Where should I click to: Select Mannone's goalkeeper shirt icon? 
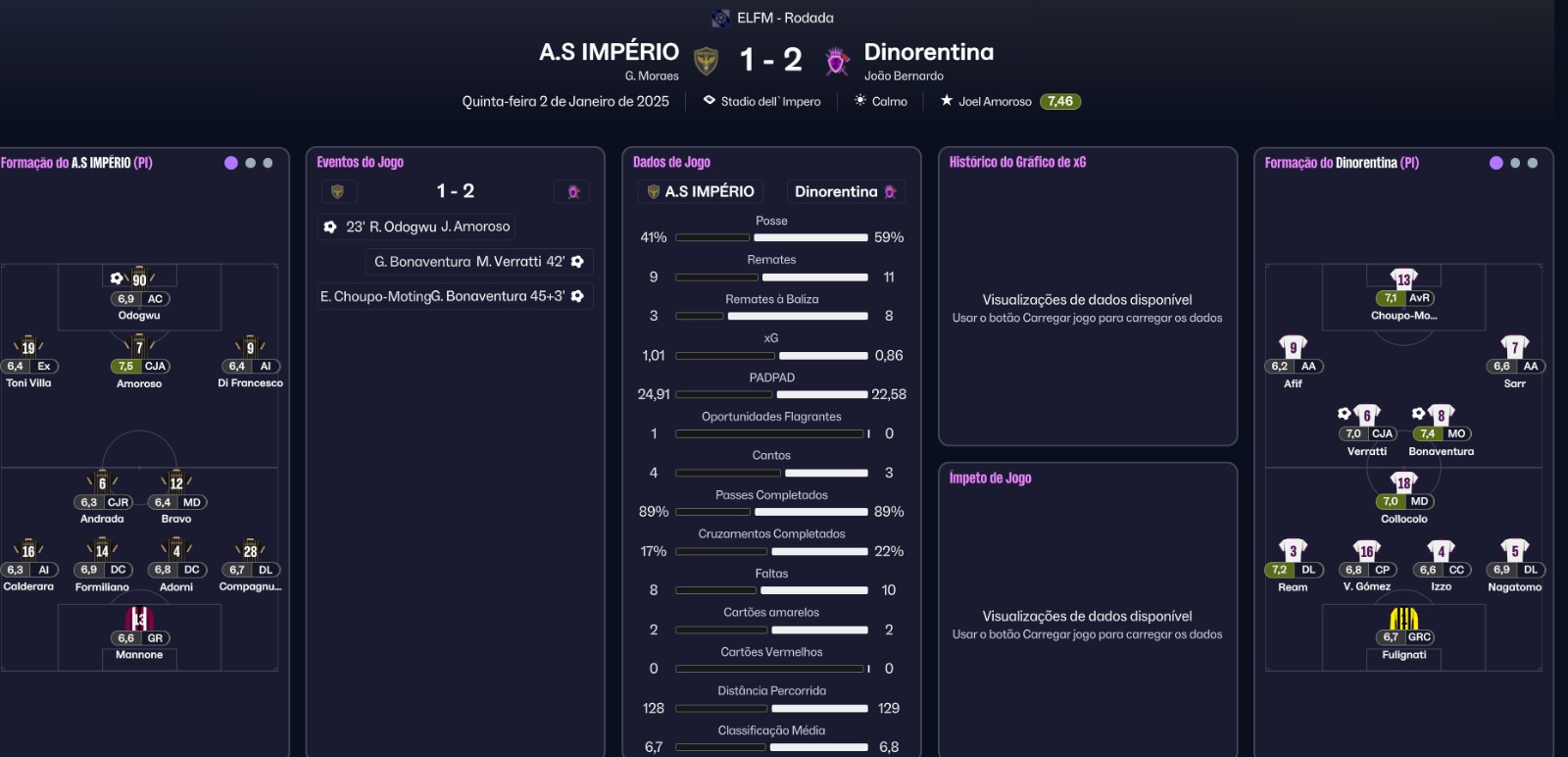[x=139, y=619]
